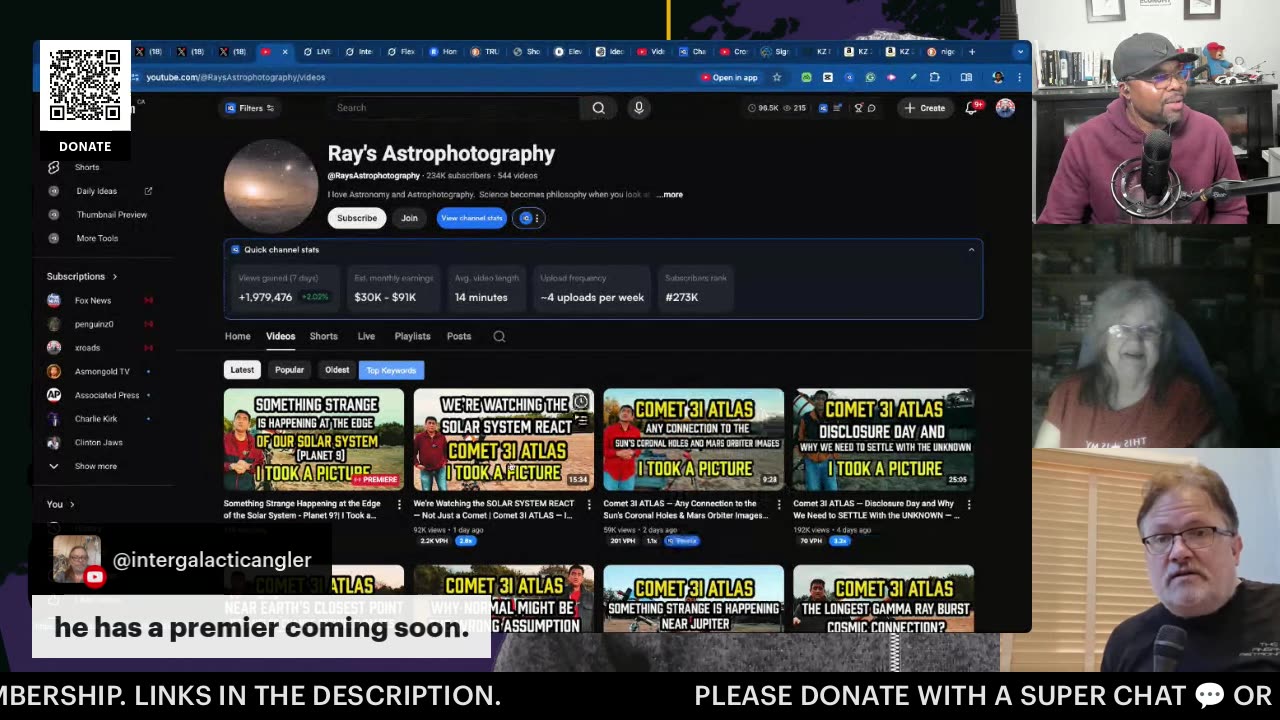Open More Tools in sidebar
The height and width of the screenshot is (720, 1280).
[97, 239]
